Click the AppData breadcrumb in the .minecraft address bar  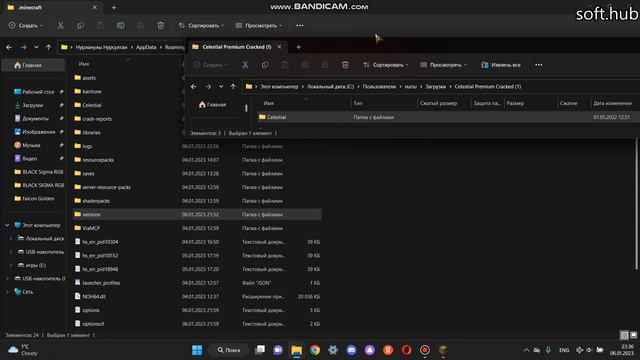click(146, 47)
